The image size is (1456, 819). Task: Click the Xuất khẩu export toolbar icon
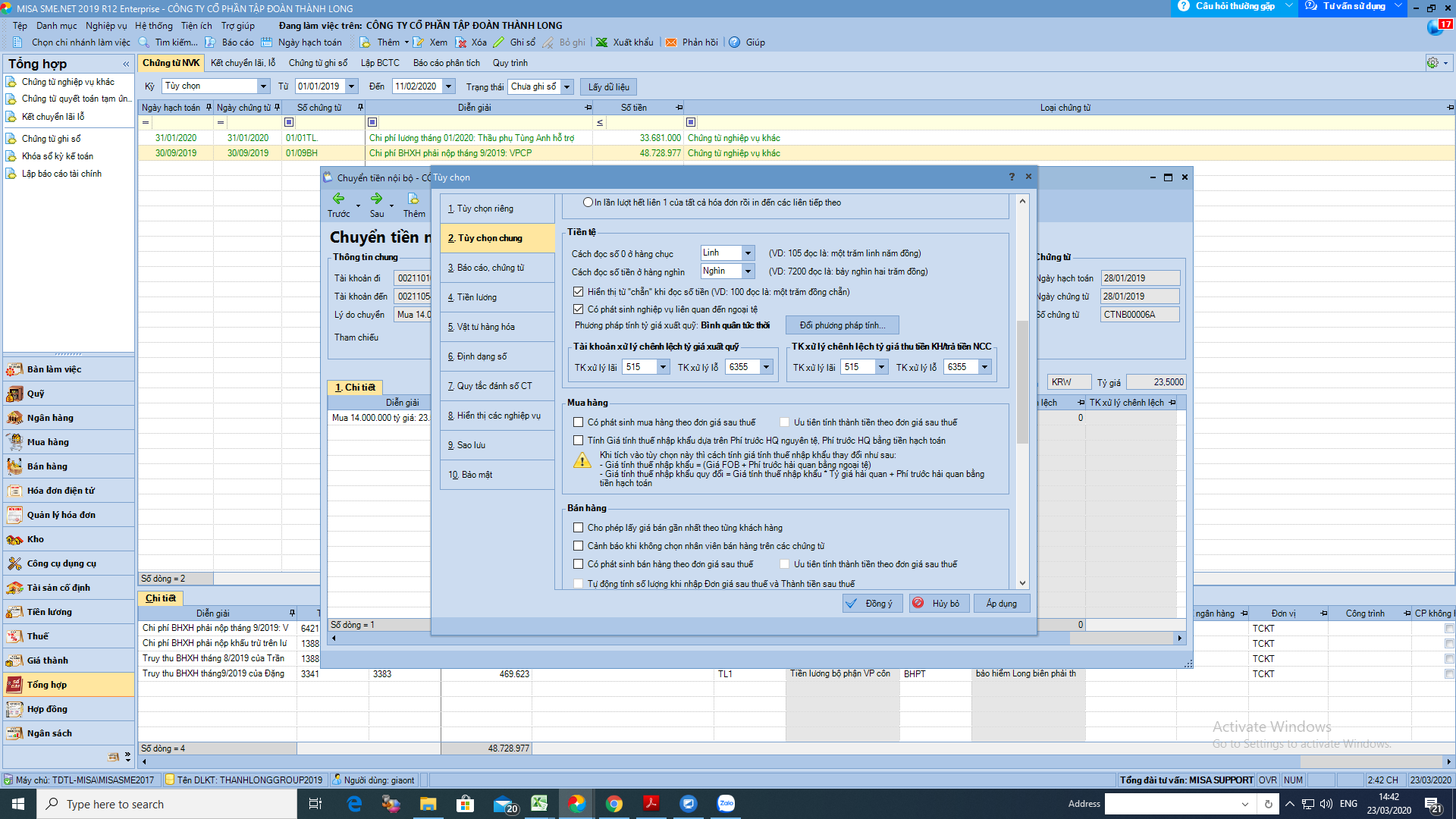(601, 42)
